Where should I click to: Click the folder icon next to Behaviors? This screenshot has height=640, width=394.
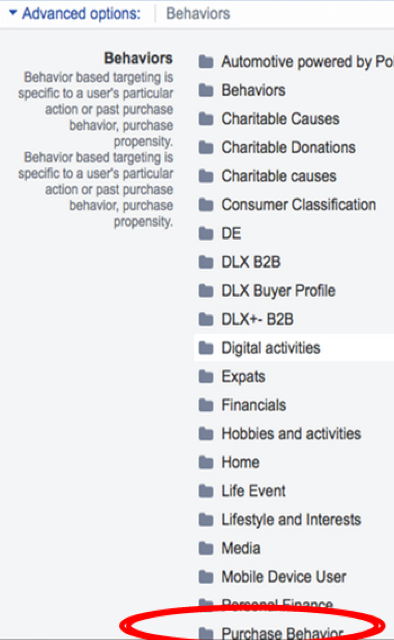(x=206, y=90)
